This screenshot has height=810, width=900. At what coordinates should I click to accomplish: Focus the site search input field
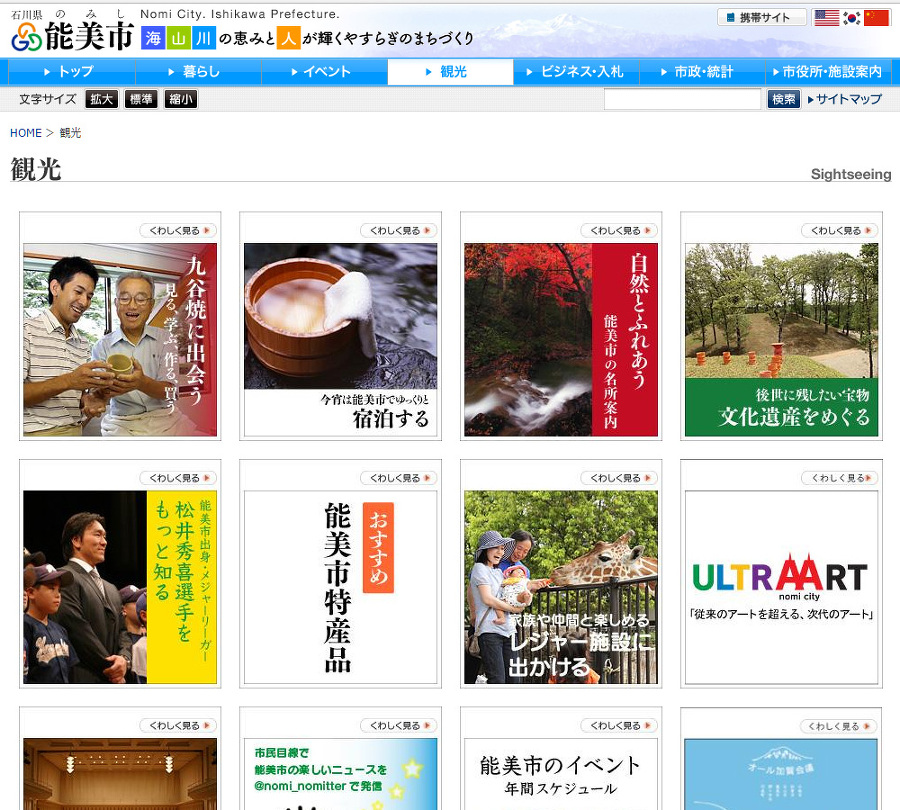682,99
